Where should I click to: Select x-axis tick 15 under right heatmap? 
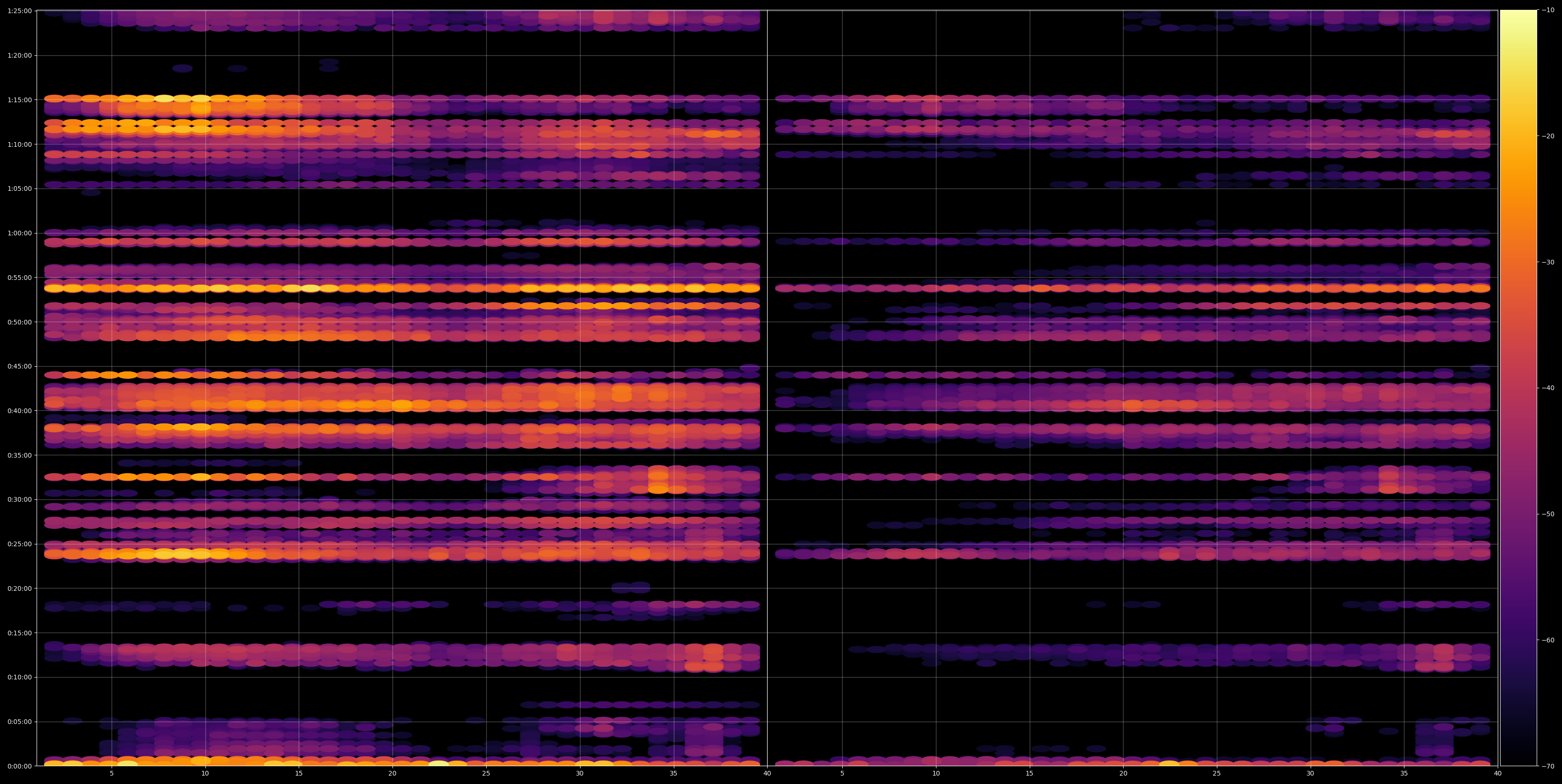point(1030,774)
